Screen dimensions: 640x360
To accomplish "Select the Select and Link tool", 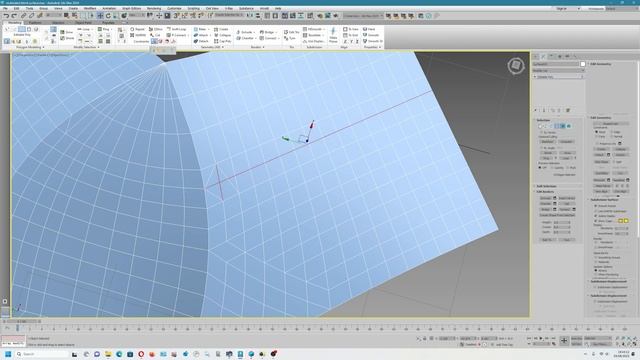I will tap(23, 16).
